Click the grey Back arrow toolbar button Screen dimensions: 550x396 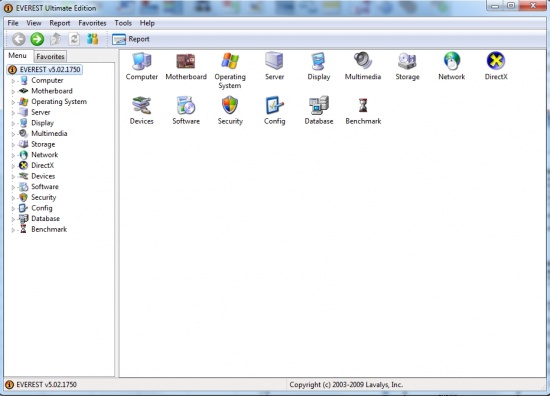tap(19, 39)
